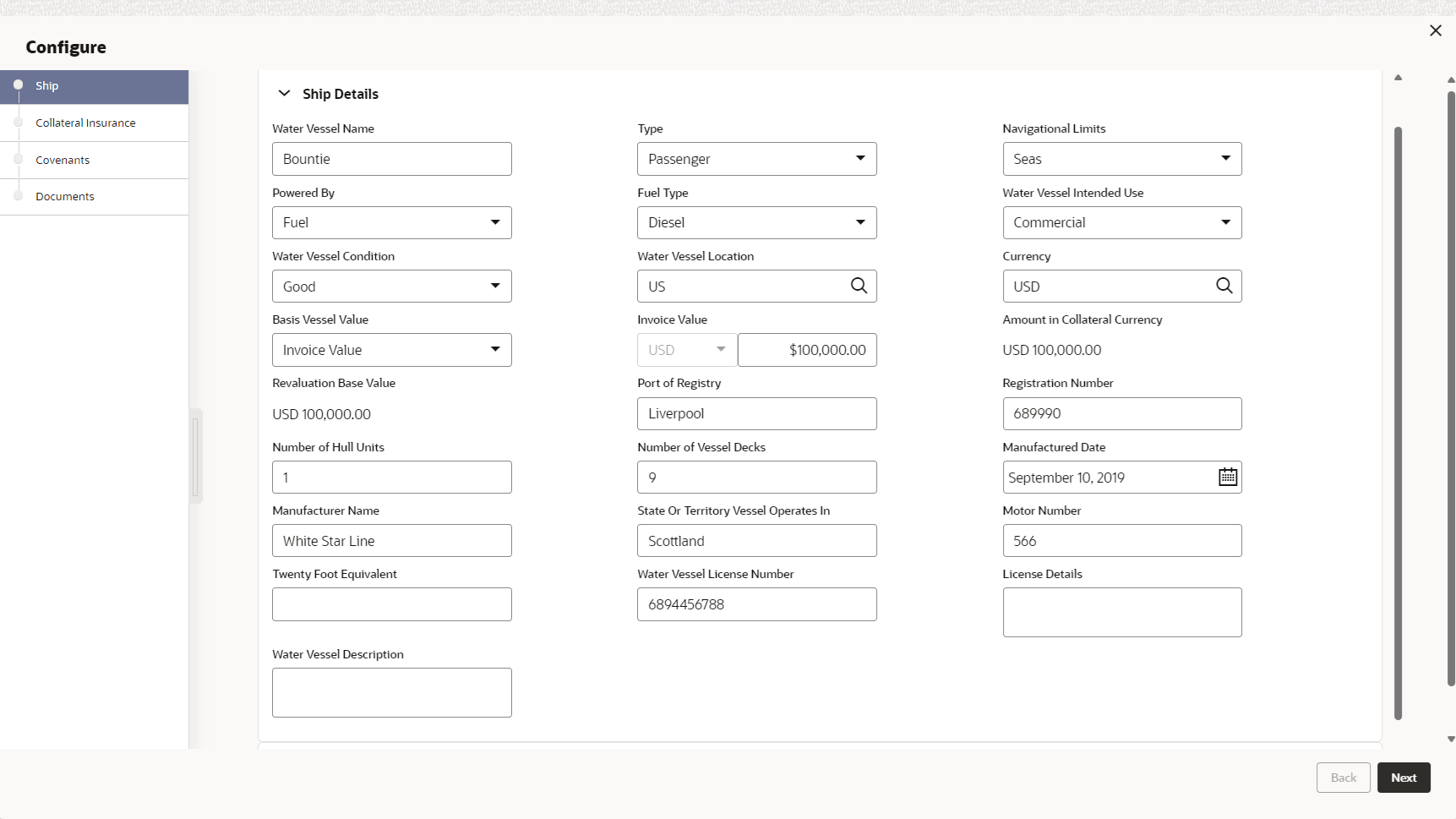Go to the Collateral Insurance step
The width and height of the screenshot is (1456, 819).
(85, 123)
